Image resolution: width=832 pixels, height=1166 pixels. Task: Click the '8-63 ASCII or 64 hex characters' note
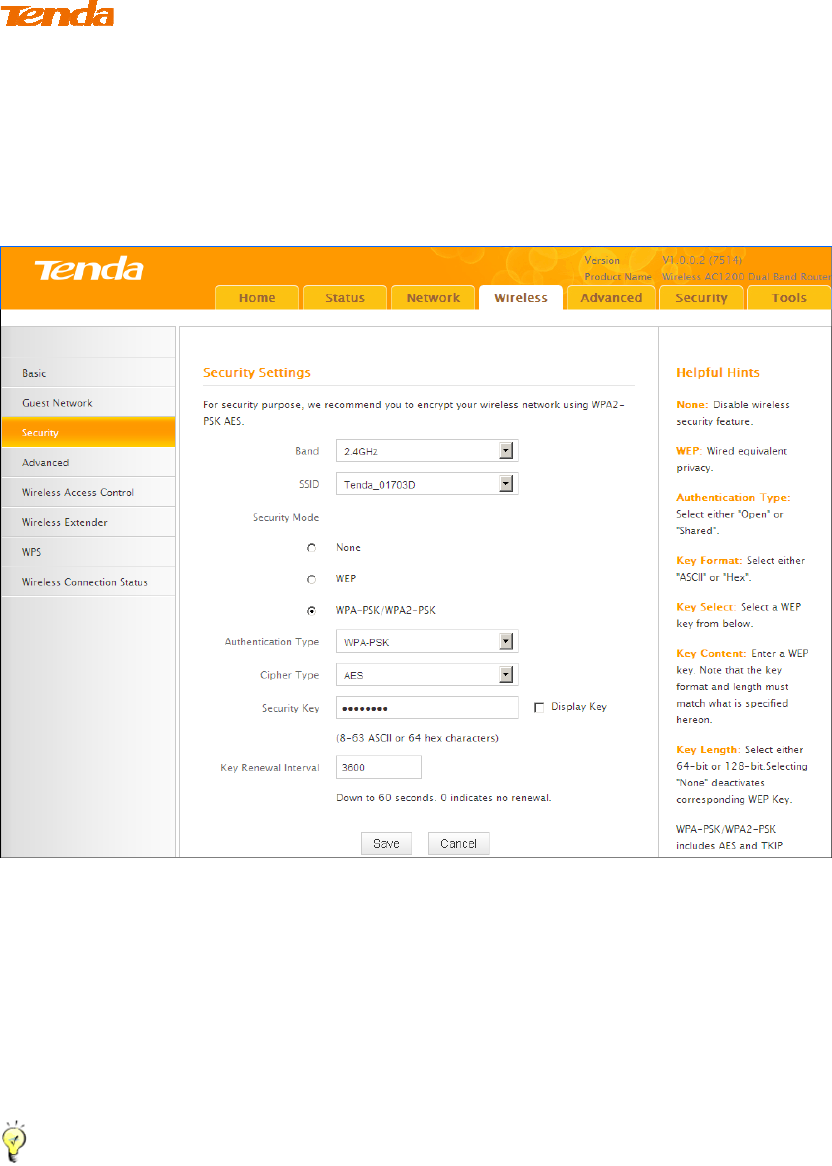pos(417,738)
